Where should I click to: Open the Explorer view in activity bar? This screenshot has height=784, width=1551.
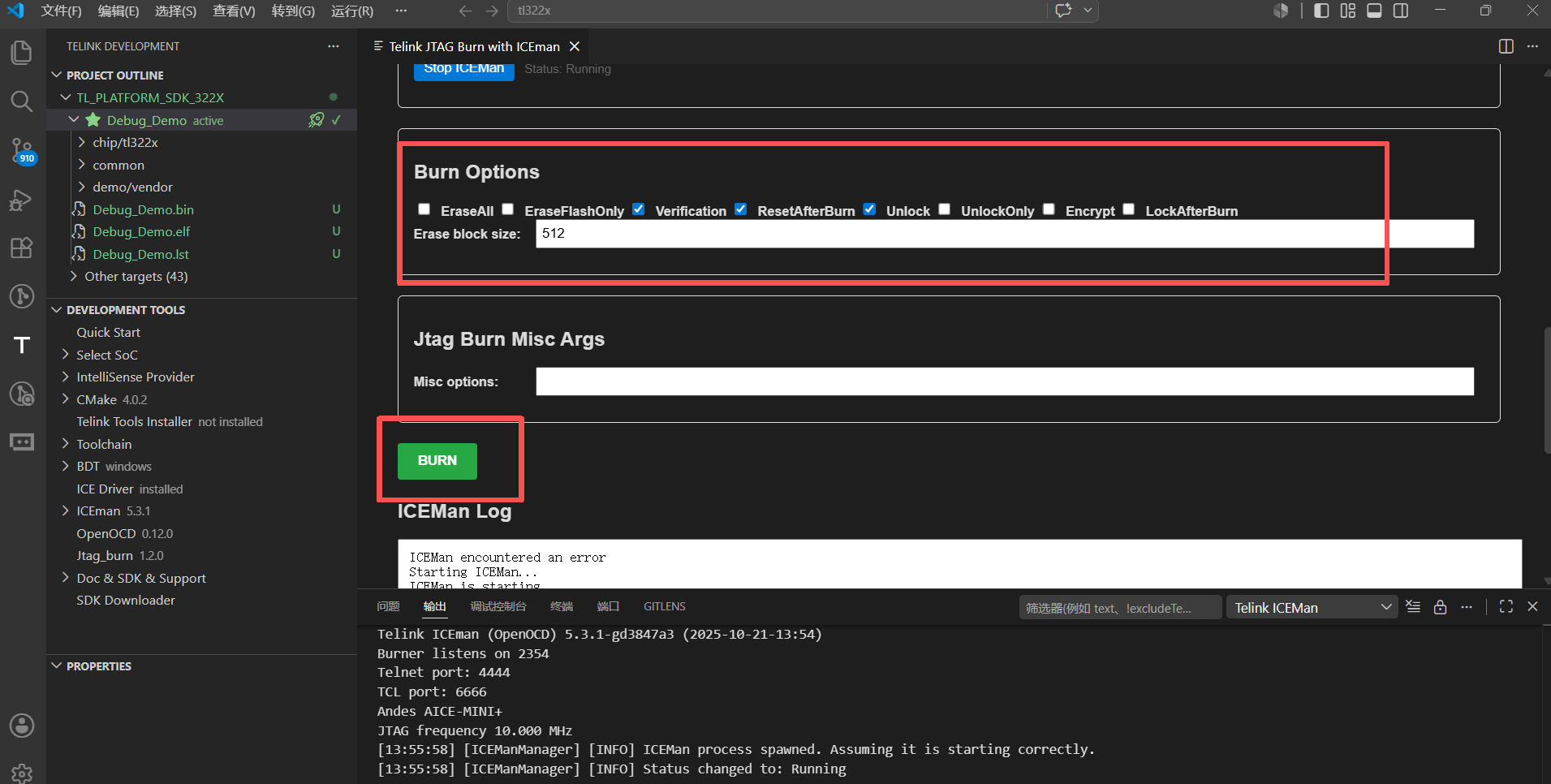pyautogui.click(x=22, y=53)
